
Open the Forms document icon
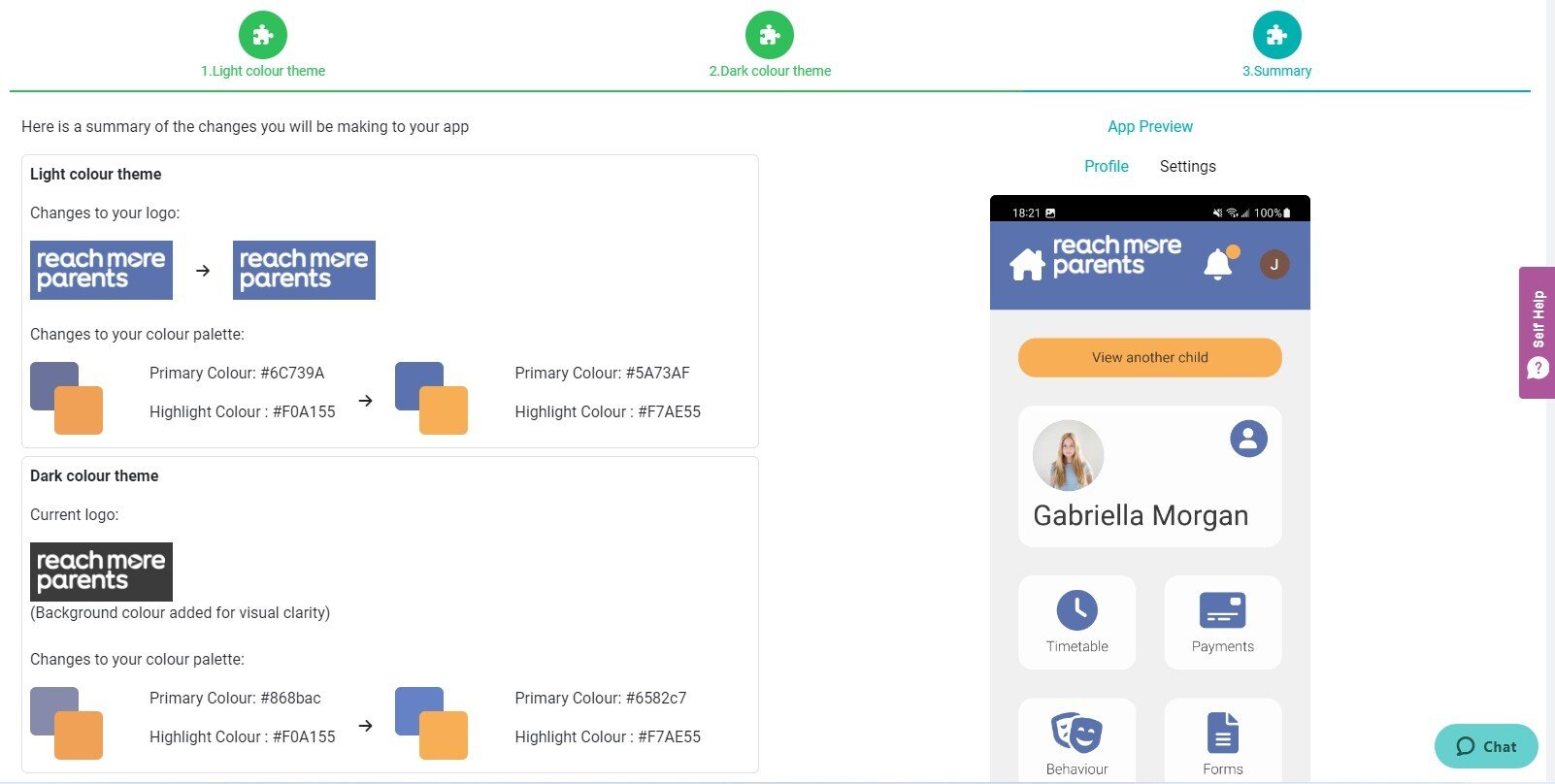(x=1222, y=733)
